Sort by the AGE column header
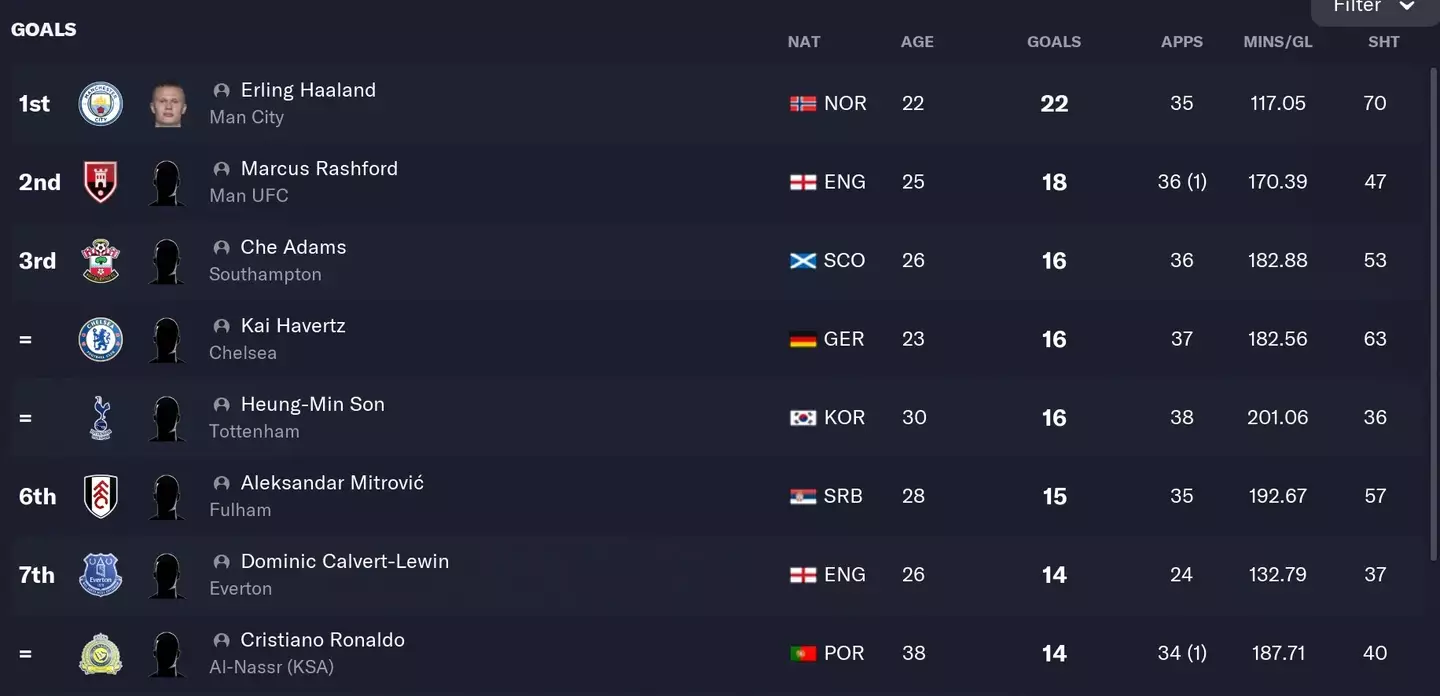Image resolution: width=1440 pixels, height=696 pixels. click(917, 42)
